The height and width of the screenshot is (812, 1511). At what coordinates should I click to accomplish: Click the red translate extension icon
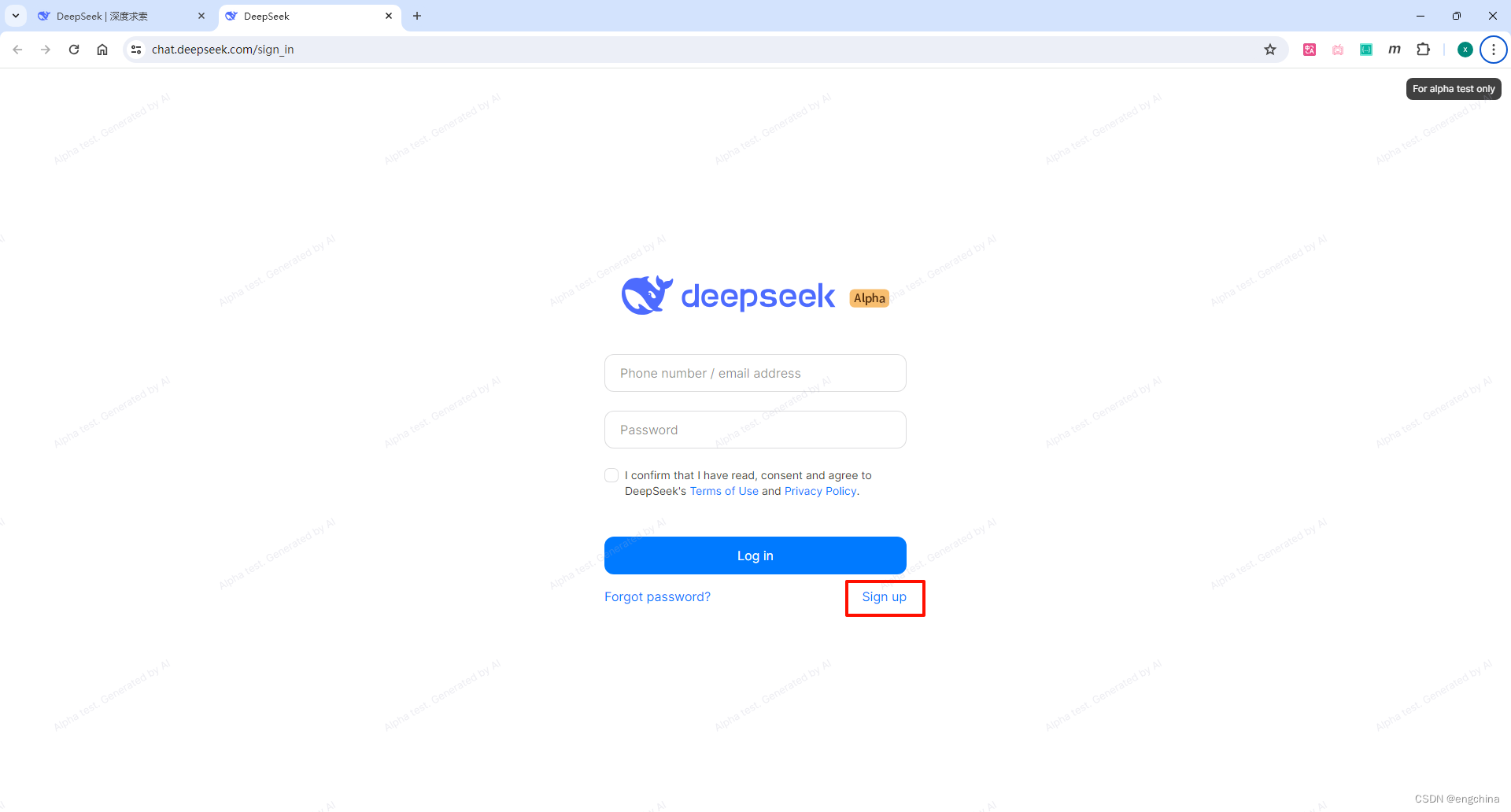[1310, 50]
